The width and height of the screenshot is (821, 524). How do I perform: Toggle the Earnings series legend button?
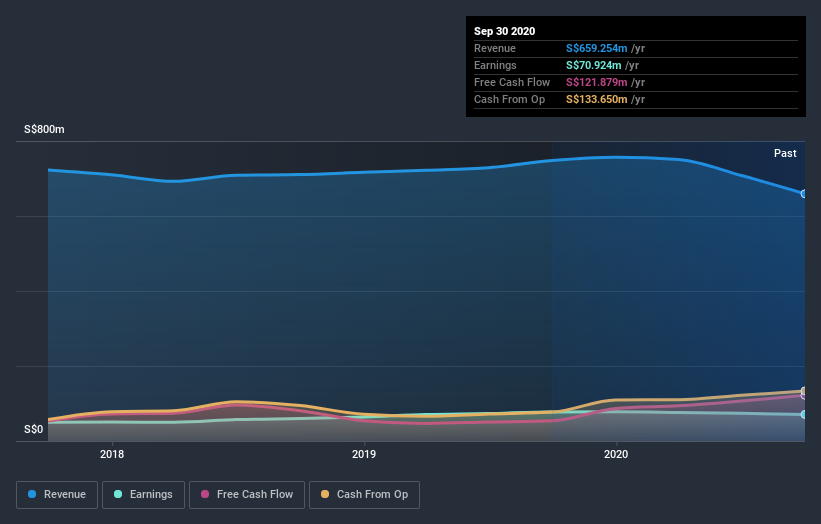pyautogui.click(x=143, y=495)
